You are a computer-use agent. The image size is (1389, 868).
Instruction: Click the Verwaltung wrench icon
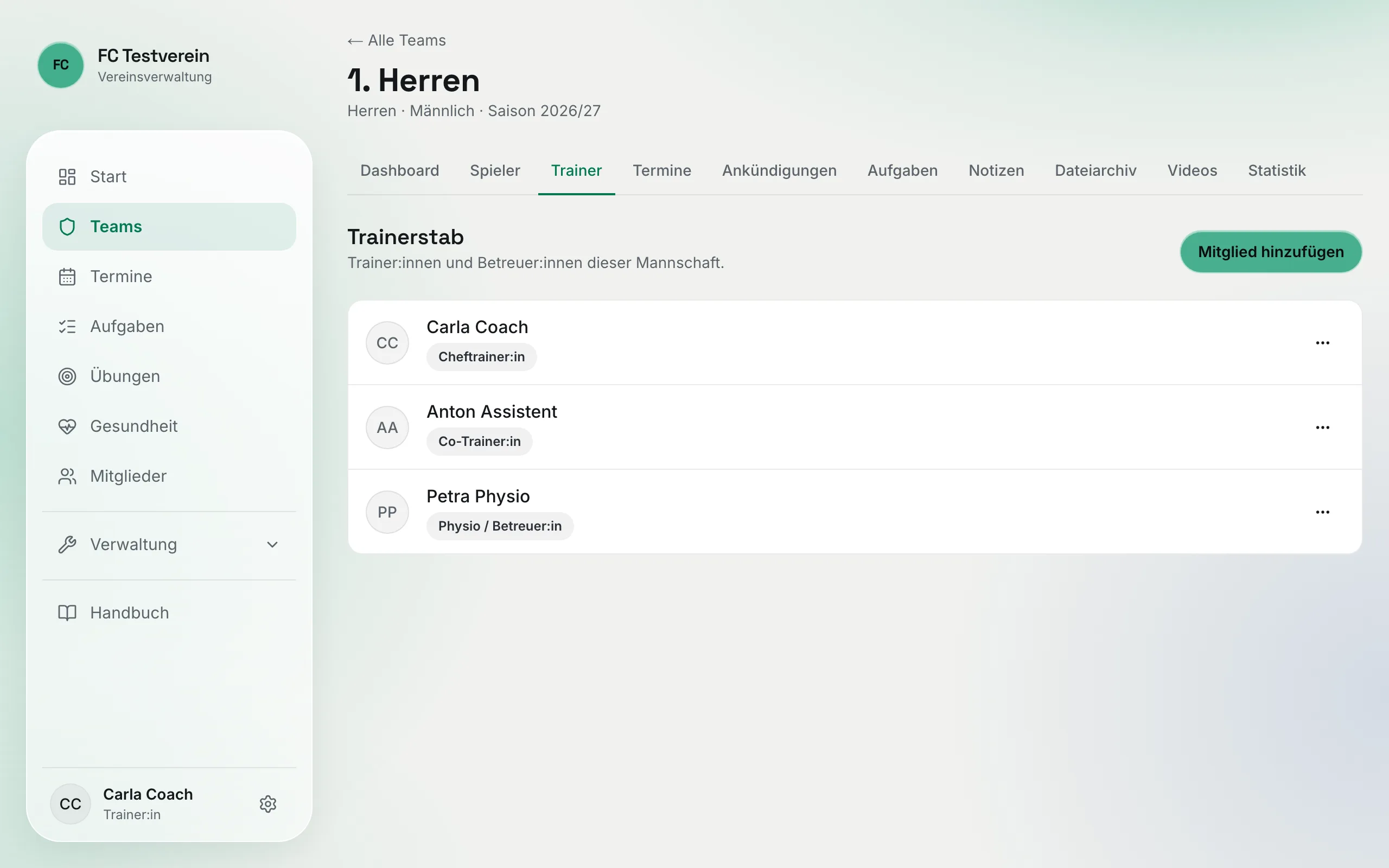pyautogui.click(x=67, y=545)
